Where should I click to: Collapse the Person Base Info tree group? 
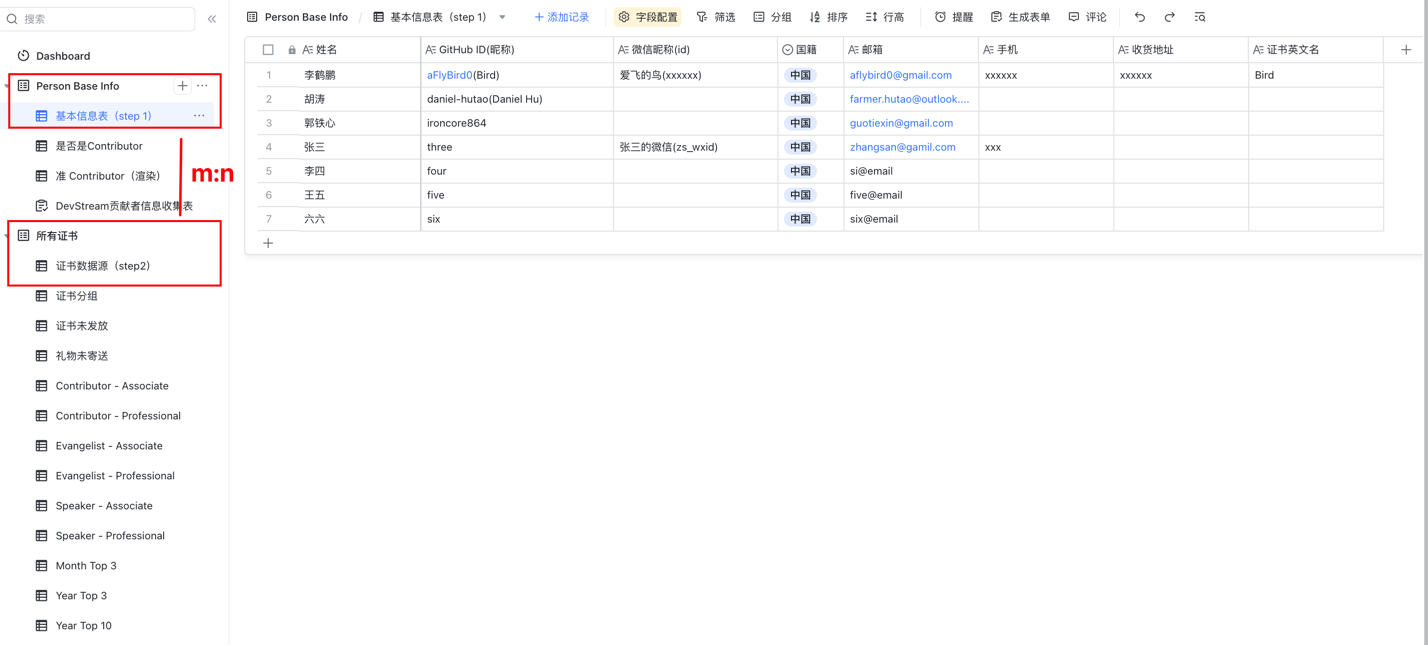coord(7,86)
